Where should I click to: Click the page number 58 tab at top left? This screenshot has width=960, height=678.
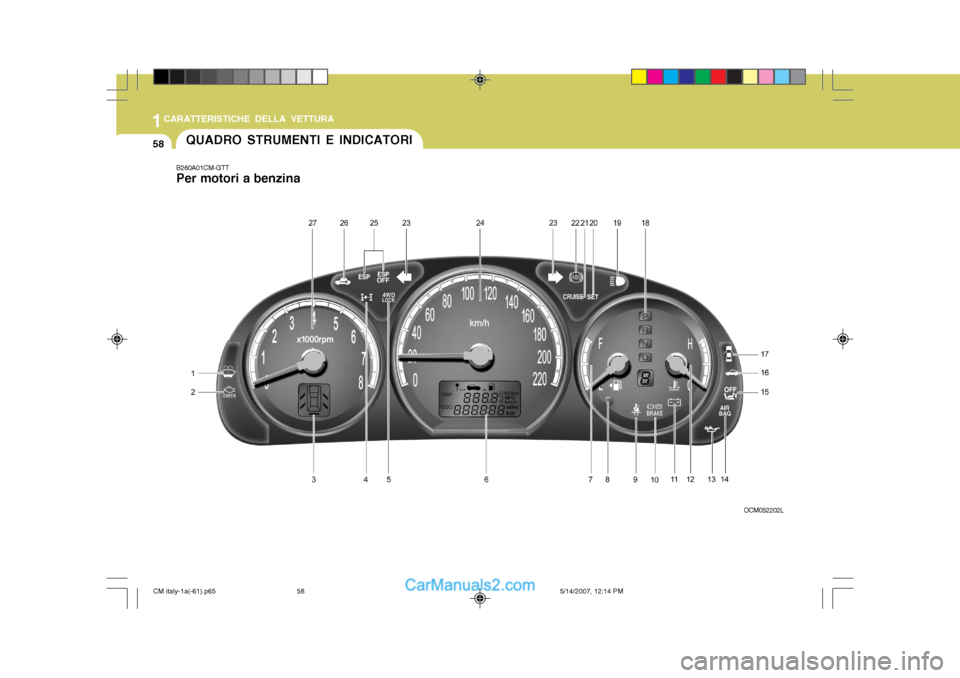tap(159, 144)
